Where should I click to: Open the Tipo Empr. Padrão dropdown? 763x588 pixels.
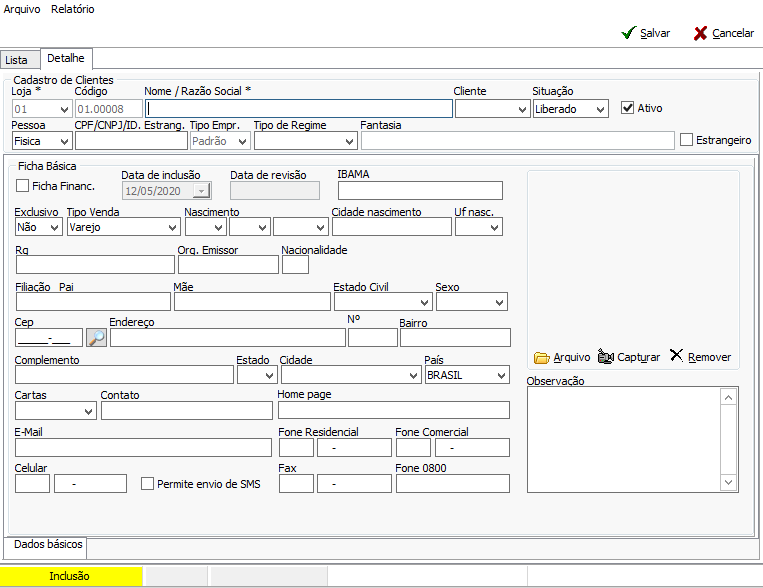point(242,141)
